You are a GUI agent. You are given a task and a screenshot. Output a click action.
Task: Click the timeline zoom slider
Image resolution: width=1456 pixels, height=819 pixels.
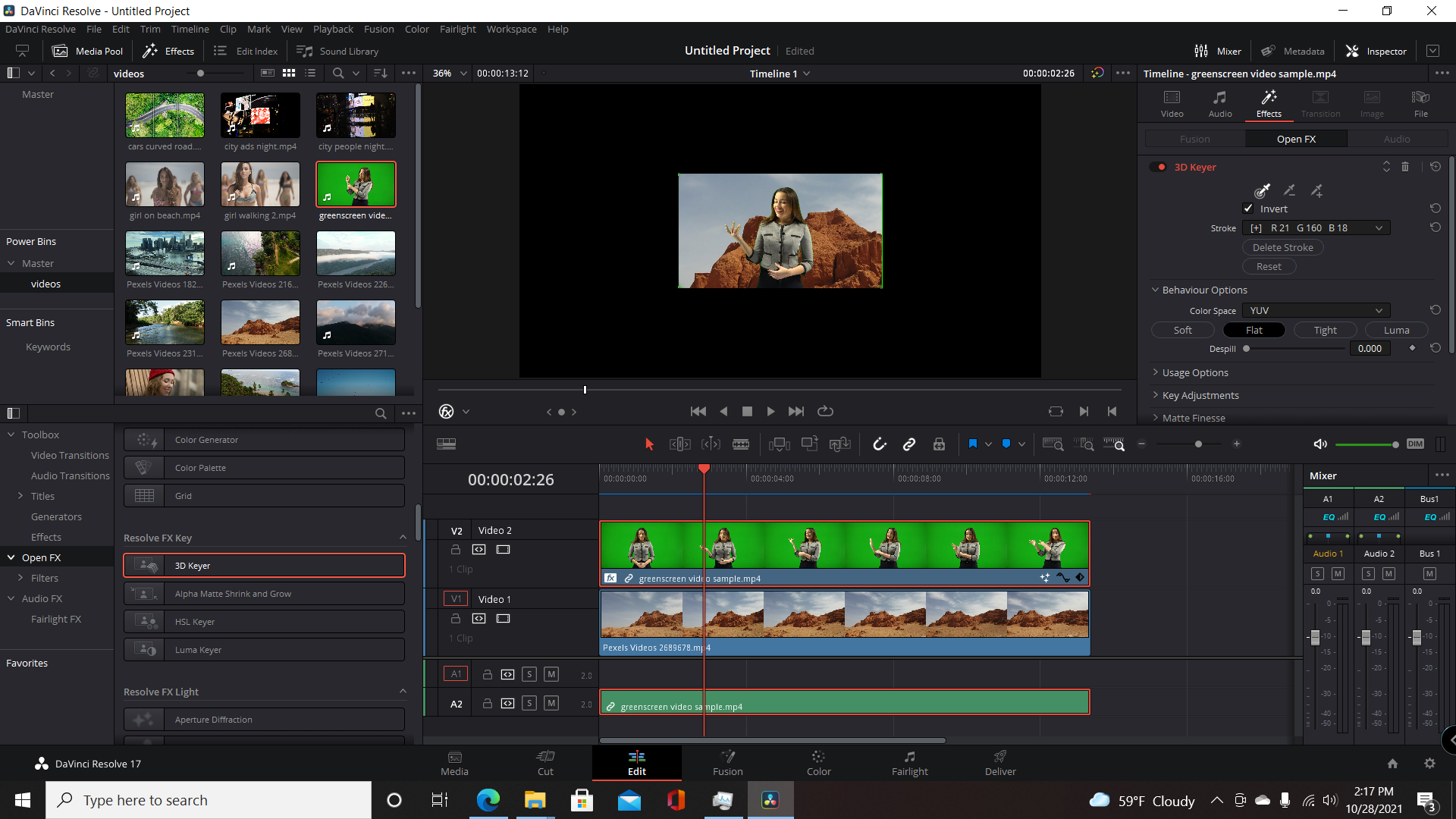click(1188, 444)
